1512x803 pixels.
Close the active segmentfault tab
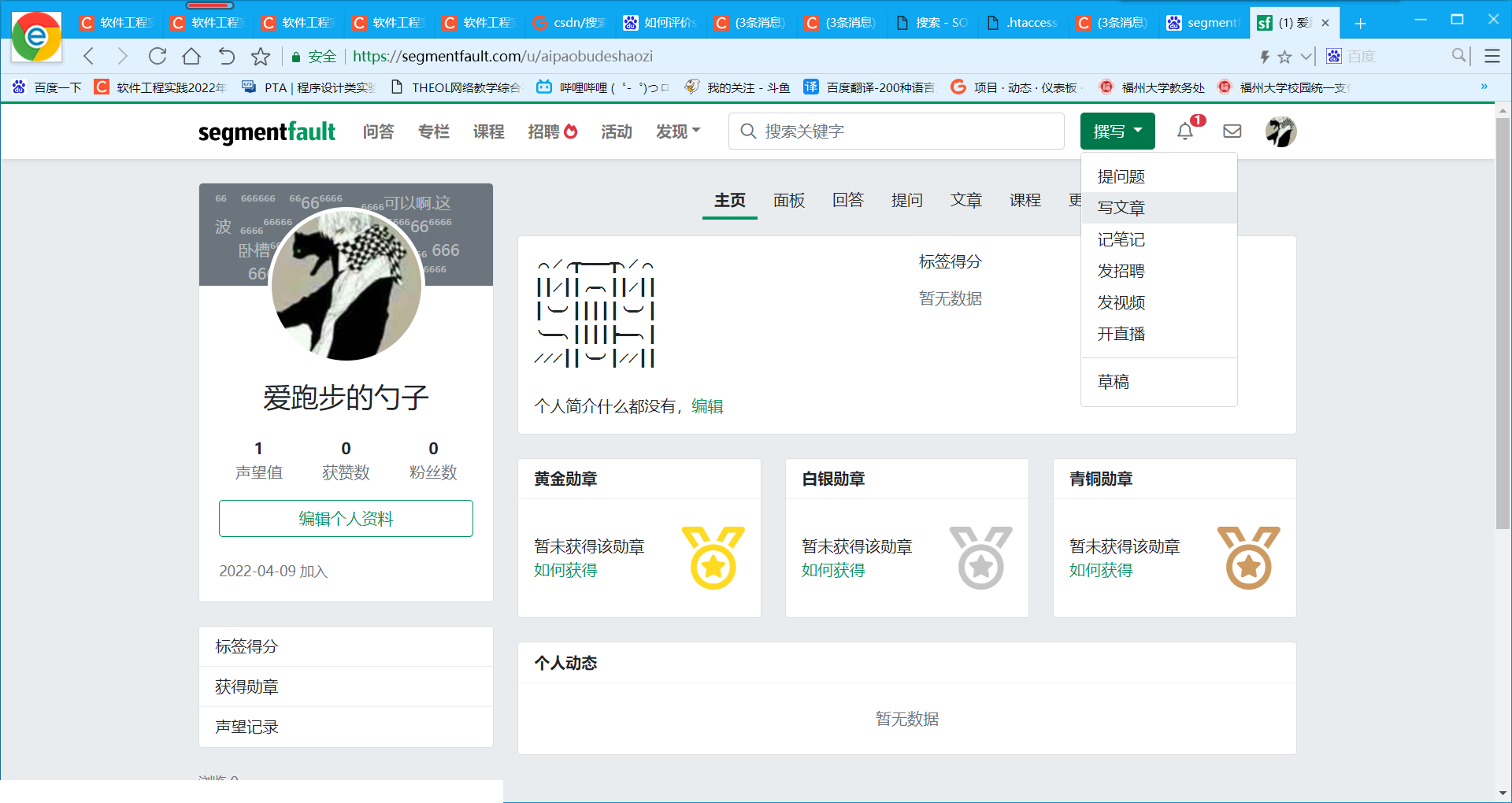click(1325, 23)
